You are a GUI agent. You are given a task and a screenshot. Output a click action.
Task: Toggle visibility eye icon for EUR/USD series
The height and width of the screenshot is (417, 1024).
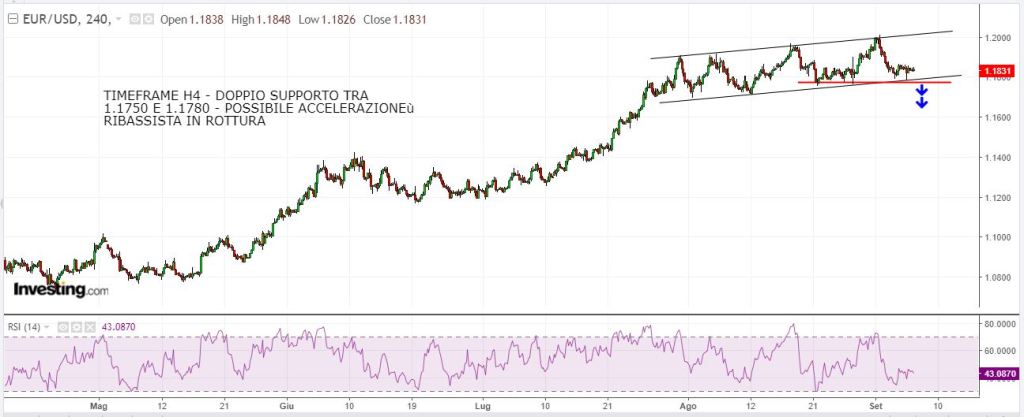click(x=136, y=19)
